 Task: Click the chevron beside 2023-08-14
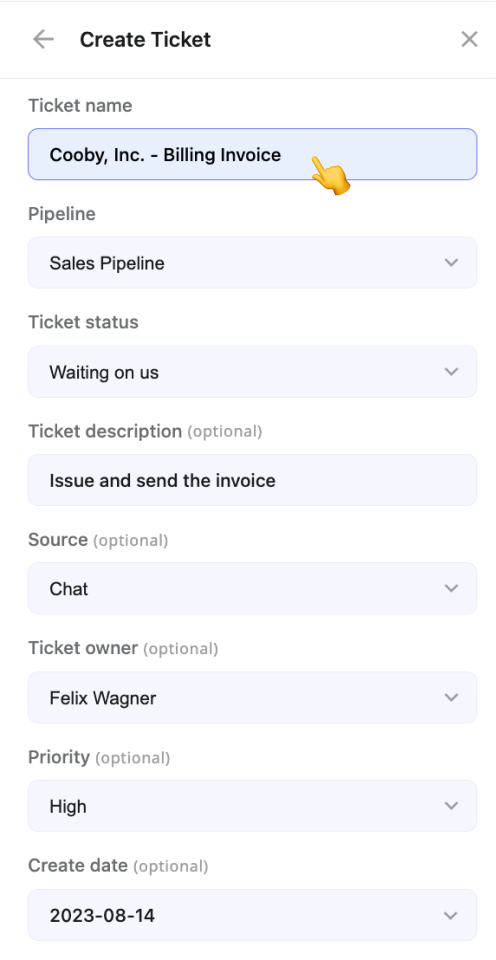tap(451, 916)
